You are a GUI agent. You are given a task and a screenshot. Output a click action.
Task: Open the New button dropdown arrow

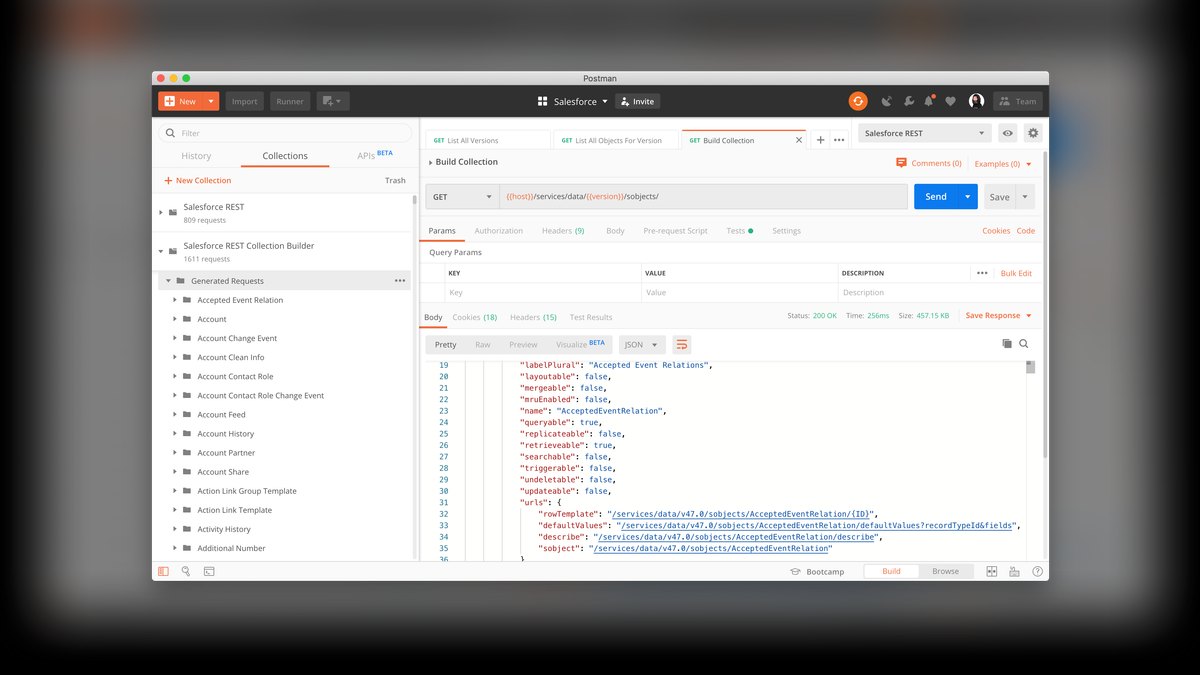(211, 101)
